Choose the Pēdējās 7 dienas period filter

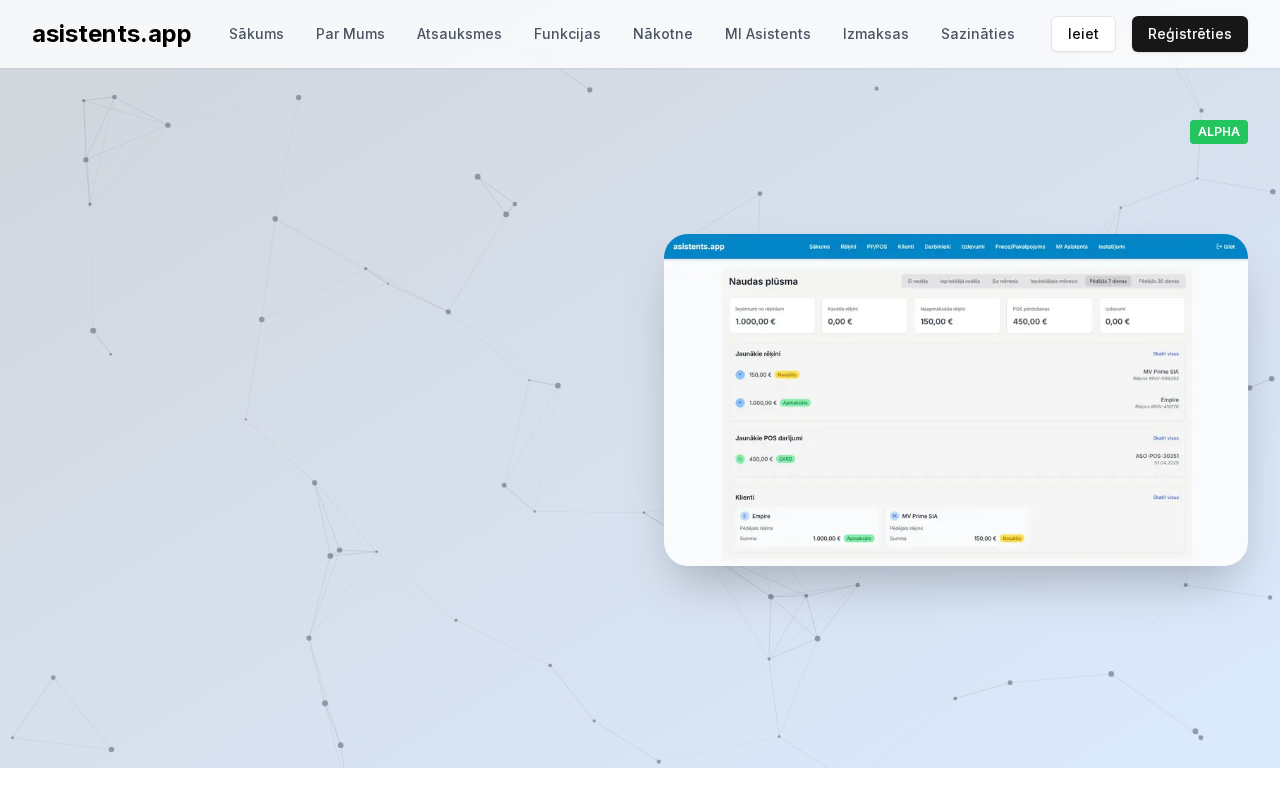[x=1108, y=282]
